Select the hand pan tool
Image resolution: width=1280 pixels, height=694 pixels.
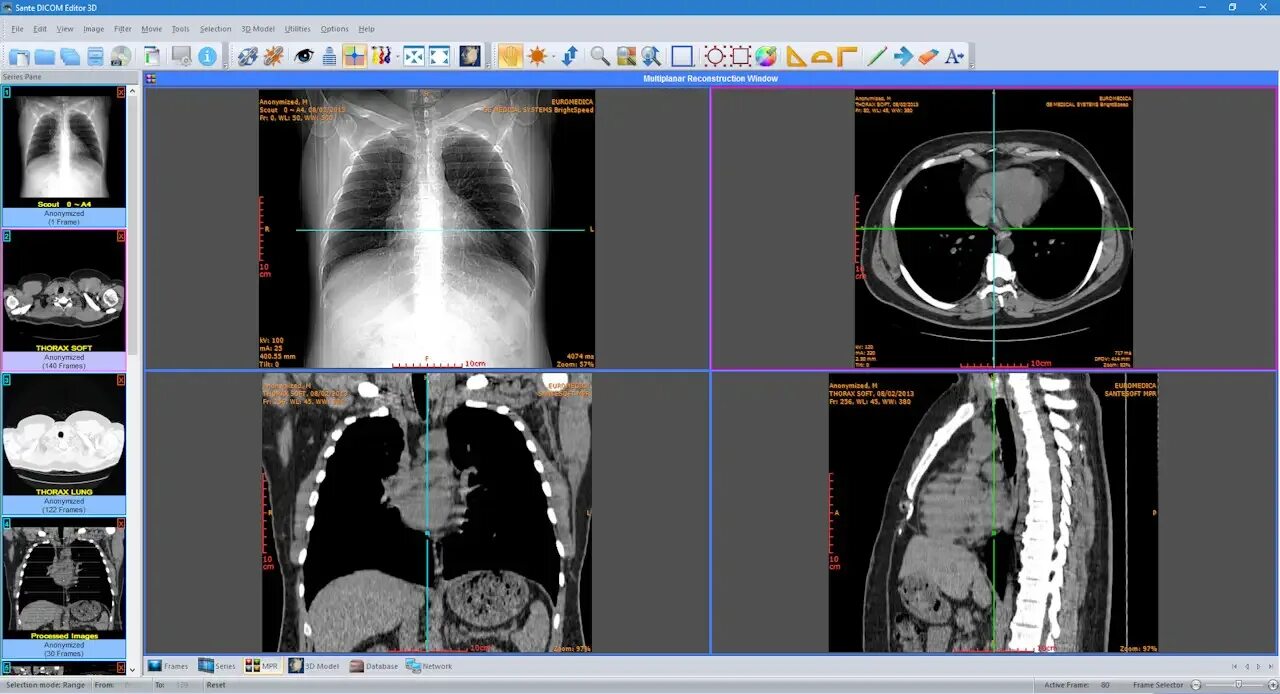tap(510, 56)
